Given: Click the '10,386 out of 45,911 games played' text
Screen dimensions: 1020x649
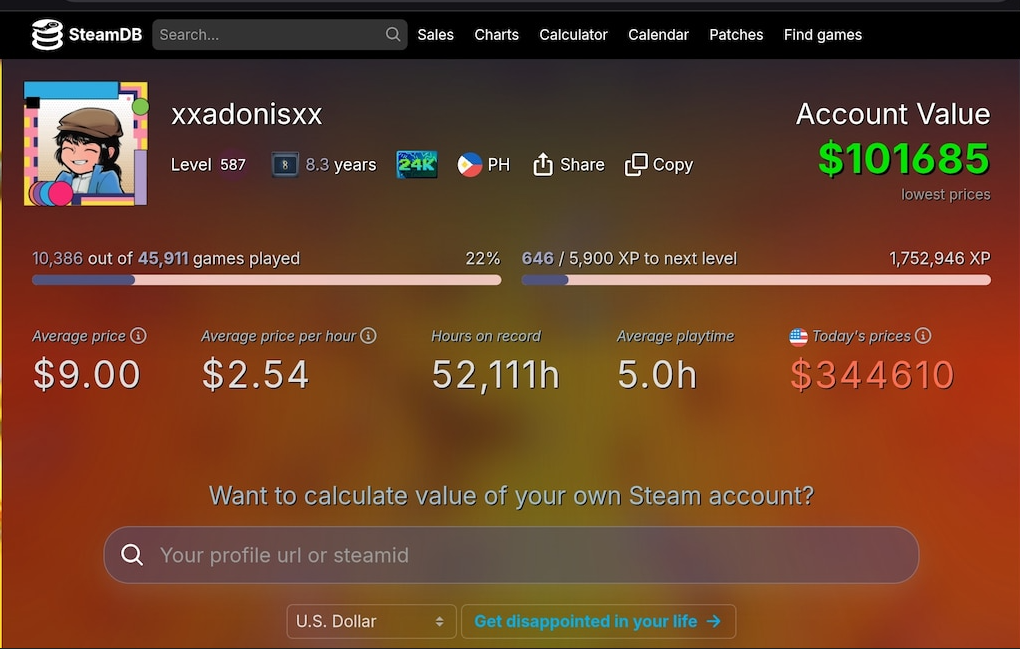Looking at the screenshot, I should tap(166, 259).
